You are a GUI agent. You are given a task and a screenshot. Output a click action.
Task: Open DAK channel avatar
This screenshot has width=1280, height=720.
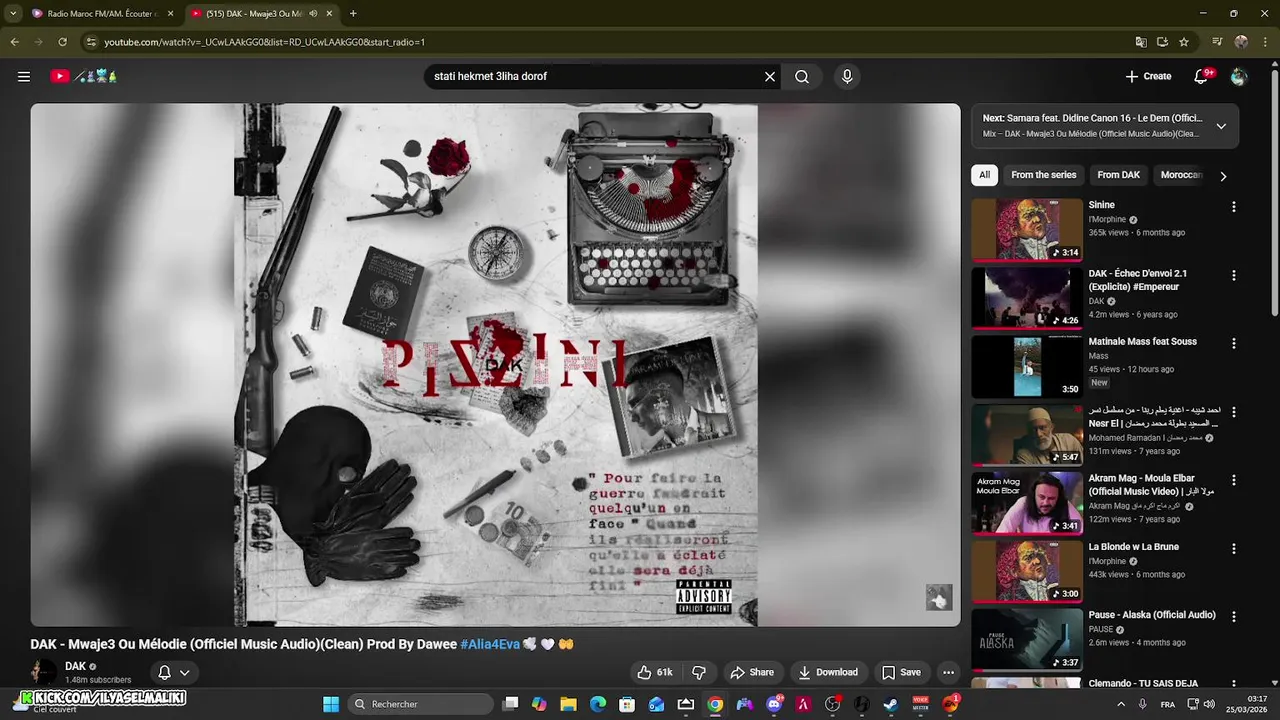43,673
